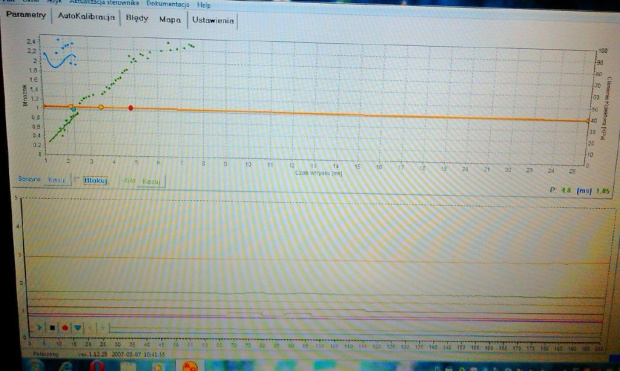
Task: Click Kasuj button next to Gaz
Action: click(x=151, y=182)
